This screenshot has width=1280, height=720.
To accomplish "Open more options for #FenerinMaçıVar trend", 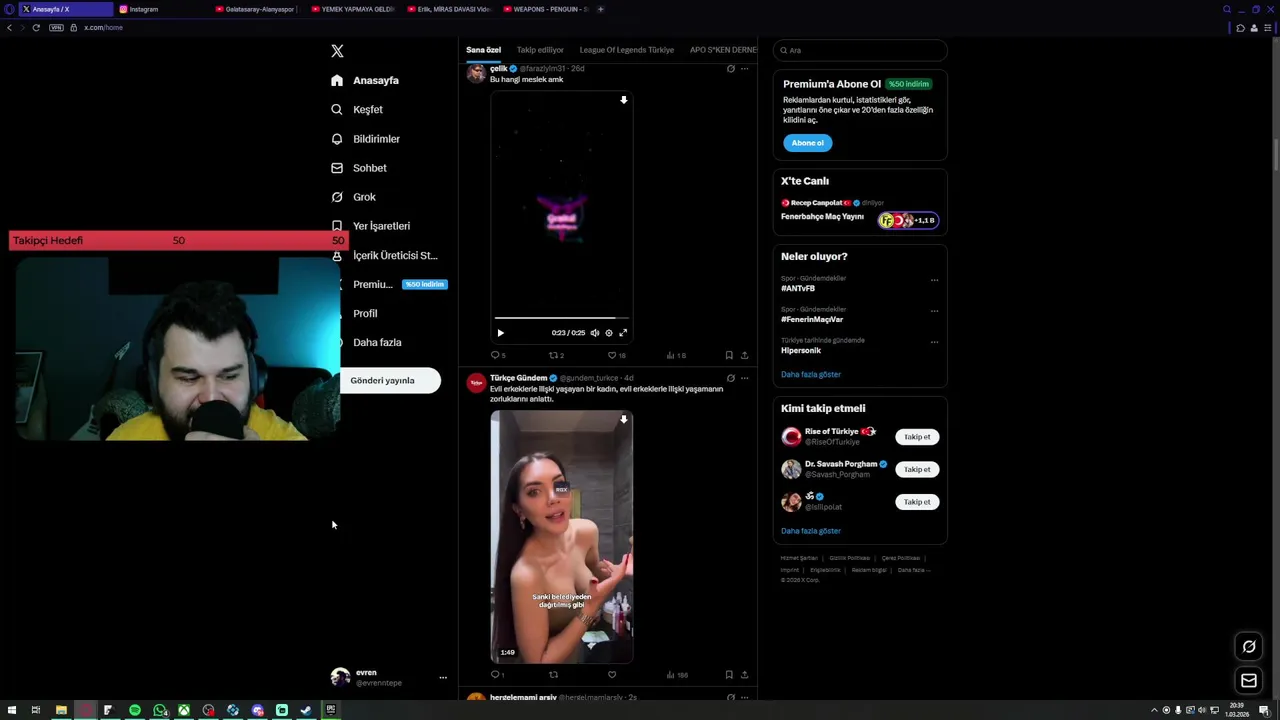I will point(934,311).
